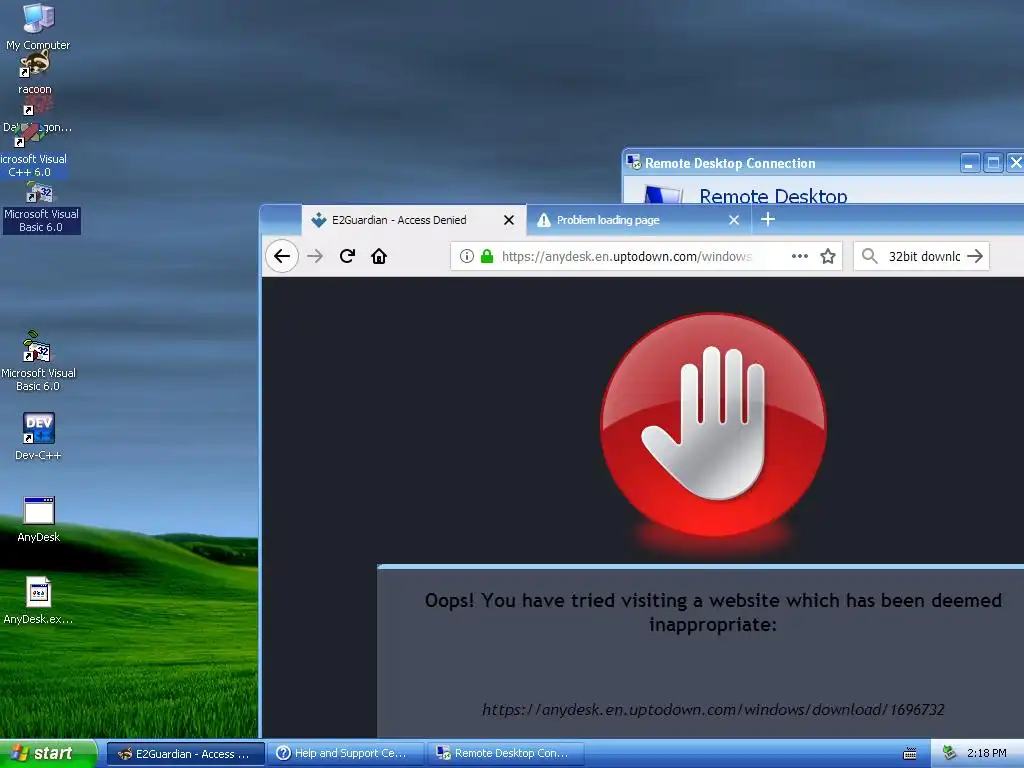Reload the current page
The height and width of the screenshot is (768, 1024).
347,256
